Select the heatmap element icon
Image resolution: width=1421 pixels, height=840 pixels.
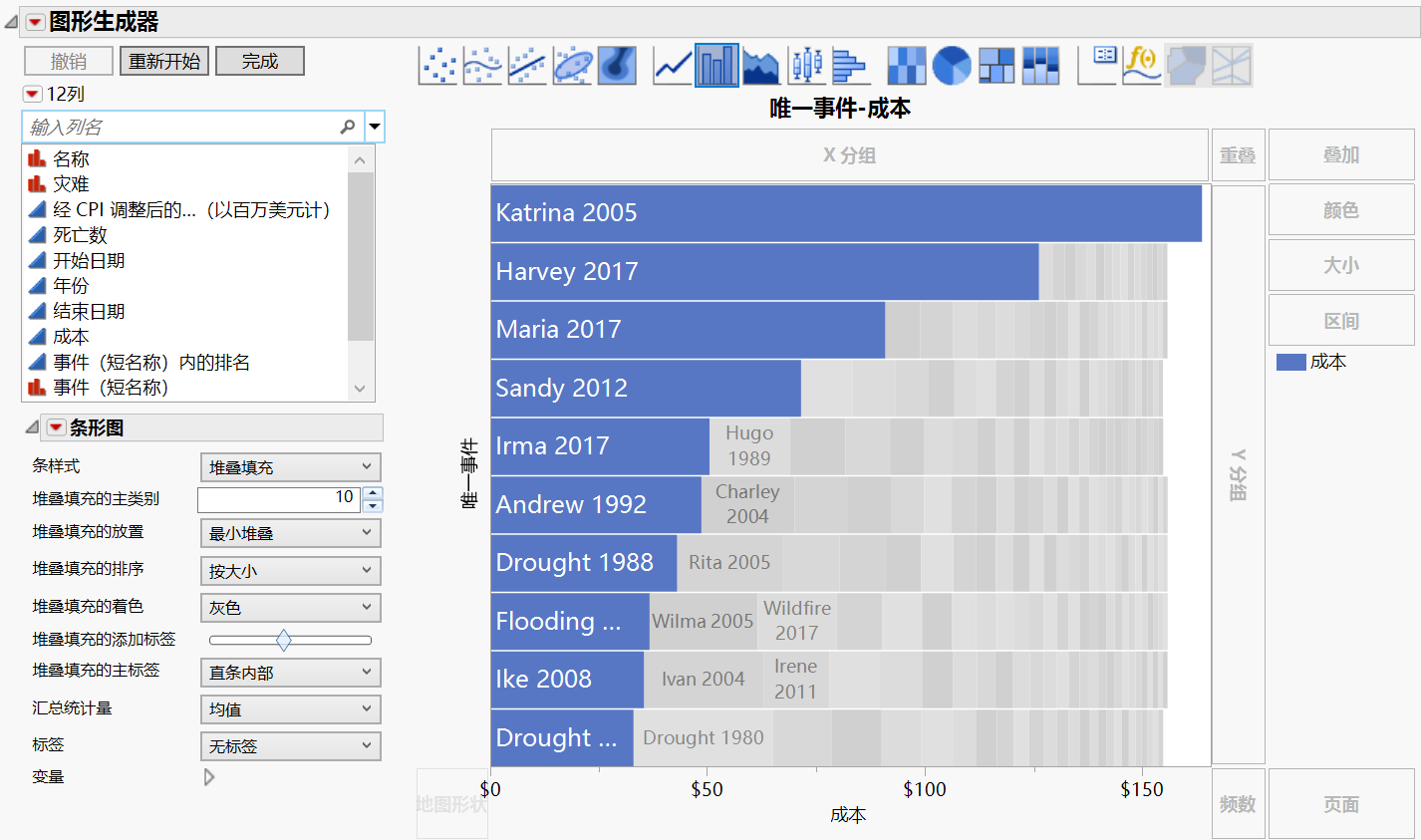coord(909,65)
